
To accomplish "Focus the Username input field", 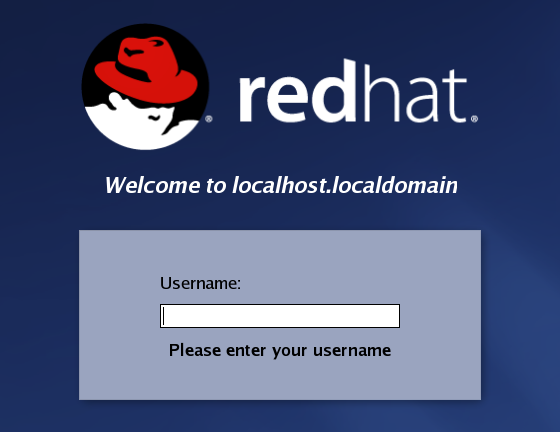I will coord(280,316).
